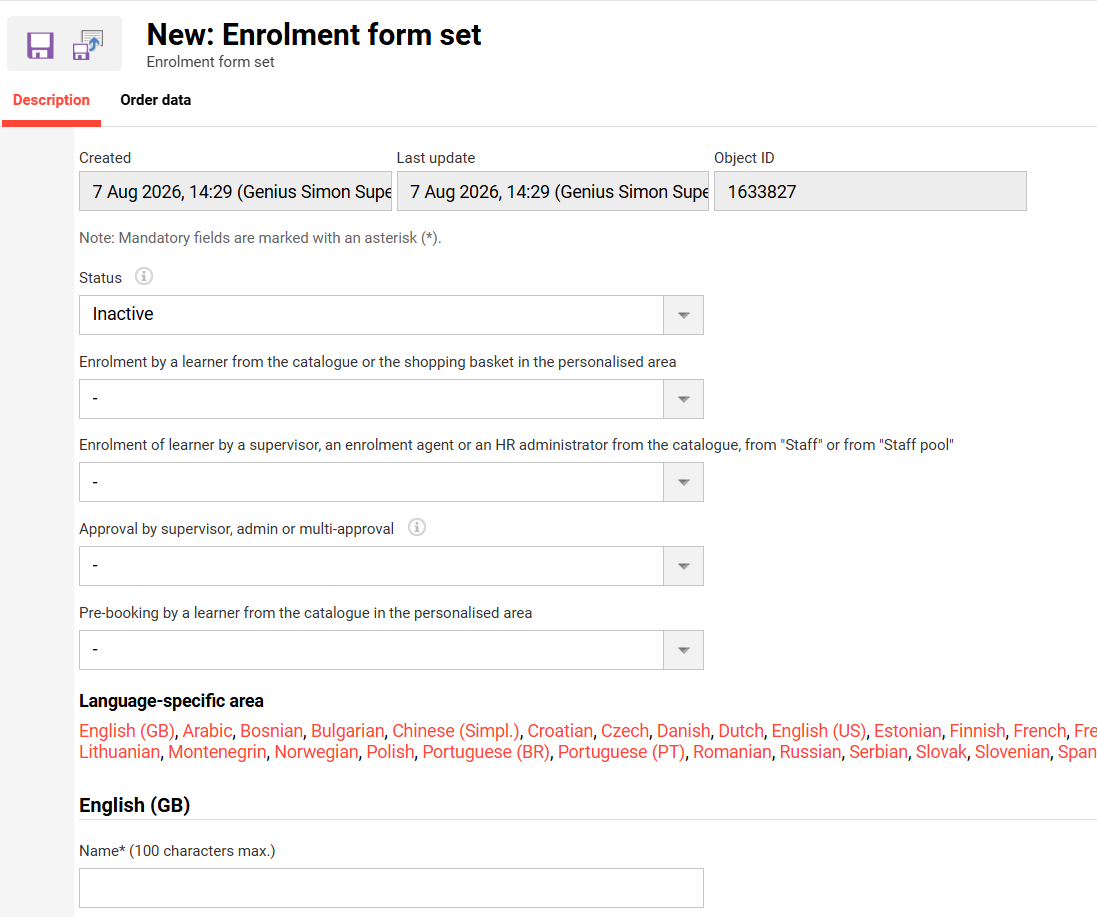
Task: Go to Chinese (Simpl.) language section
Action: [x=456, y=731]
